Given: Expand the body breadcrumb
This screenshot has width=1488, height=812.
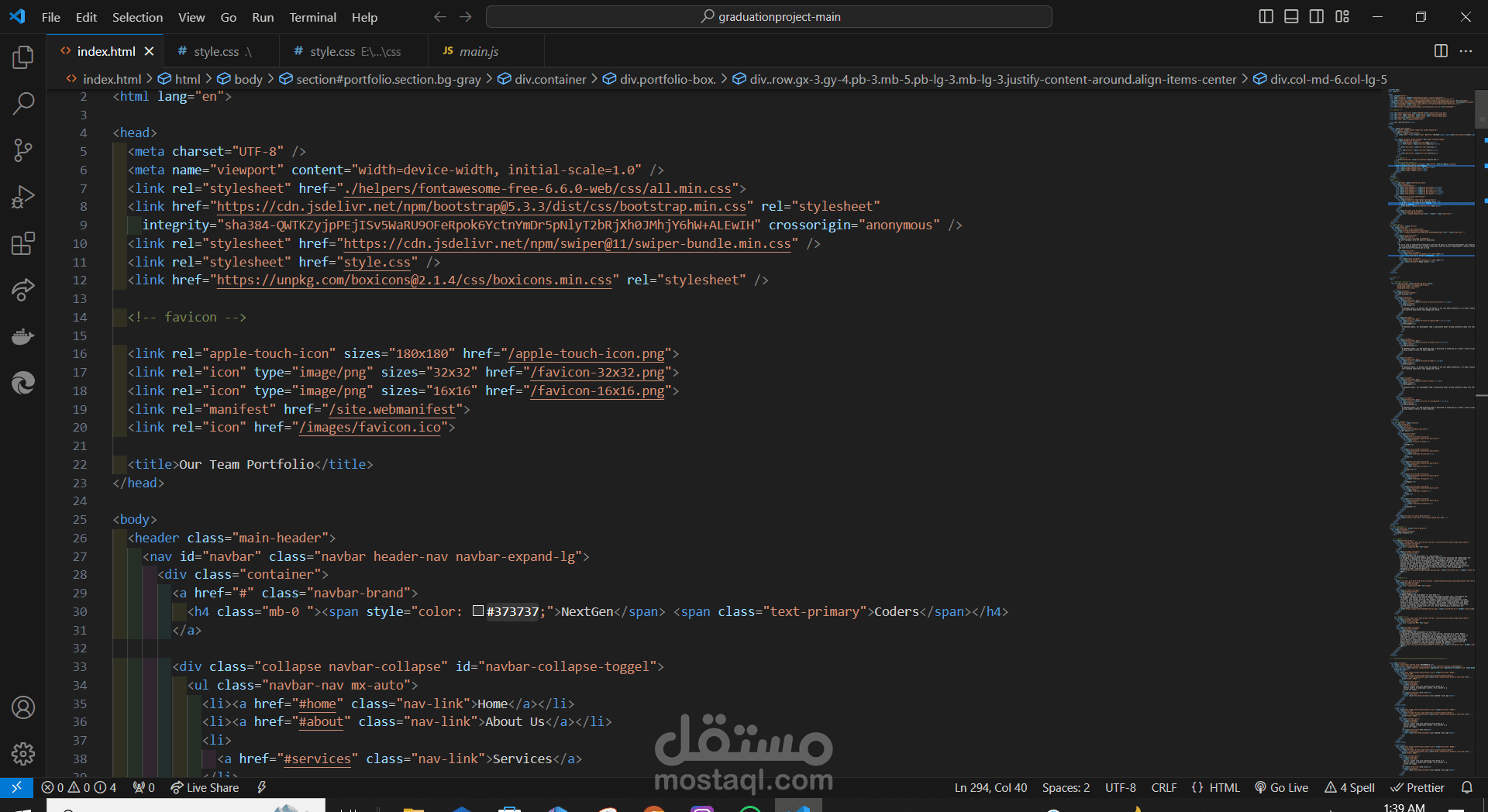Looking at the screenshot, I should (x=240, y=79).
